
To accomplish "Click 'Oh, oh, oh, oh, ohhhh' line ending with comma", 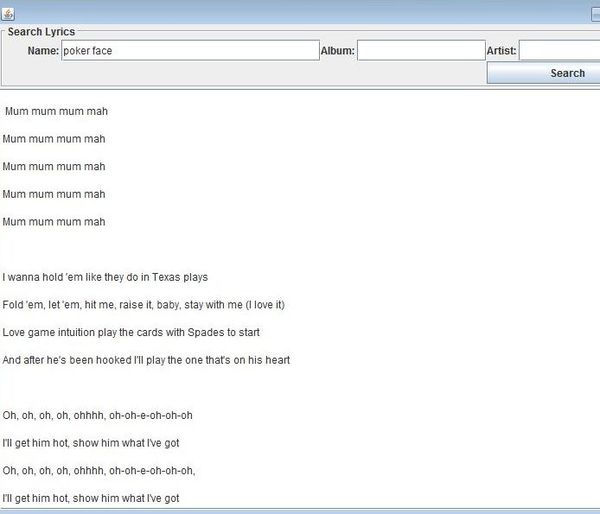I will point(99,470).
